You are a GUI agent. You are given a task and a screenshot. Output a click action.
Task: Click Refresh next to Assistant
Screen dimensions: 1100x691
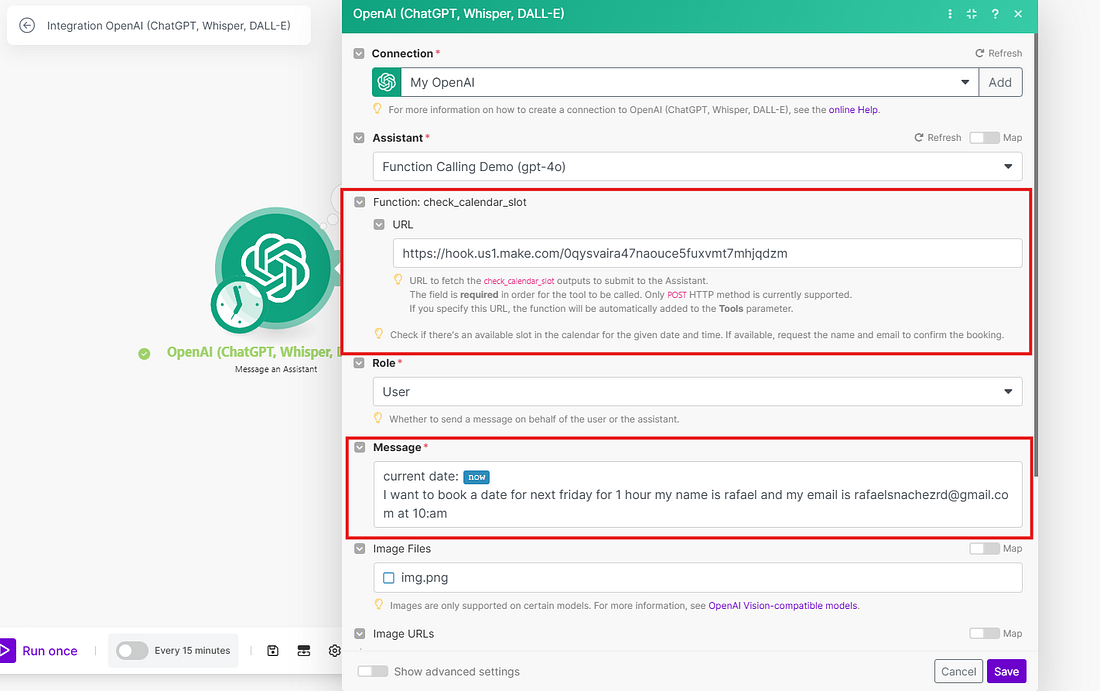coord(937,137)
